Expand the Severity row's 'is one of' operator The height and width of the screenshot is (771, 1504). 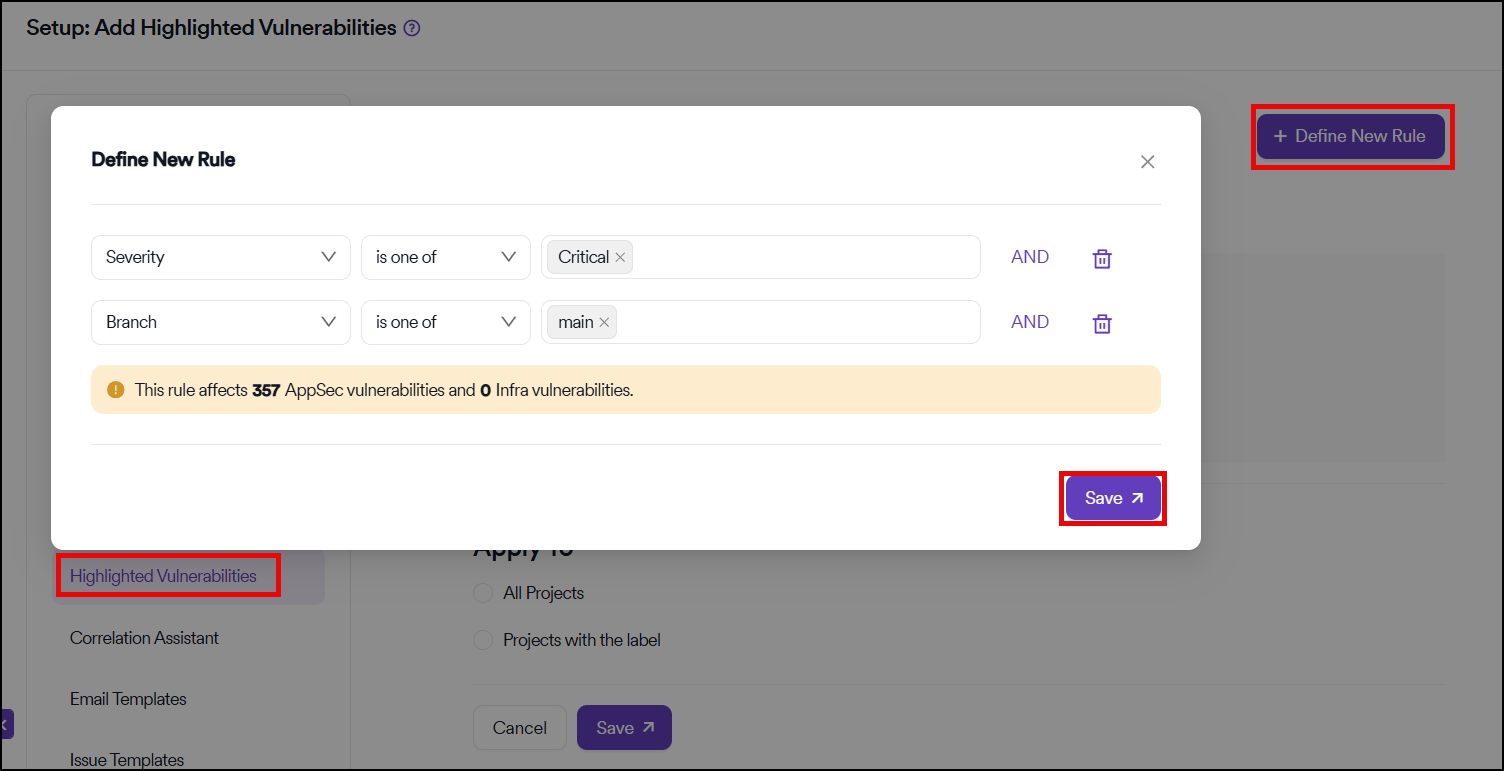[x=445, y=257]
